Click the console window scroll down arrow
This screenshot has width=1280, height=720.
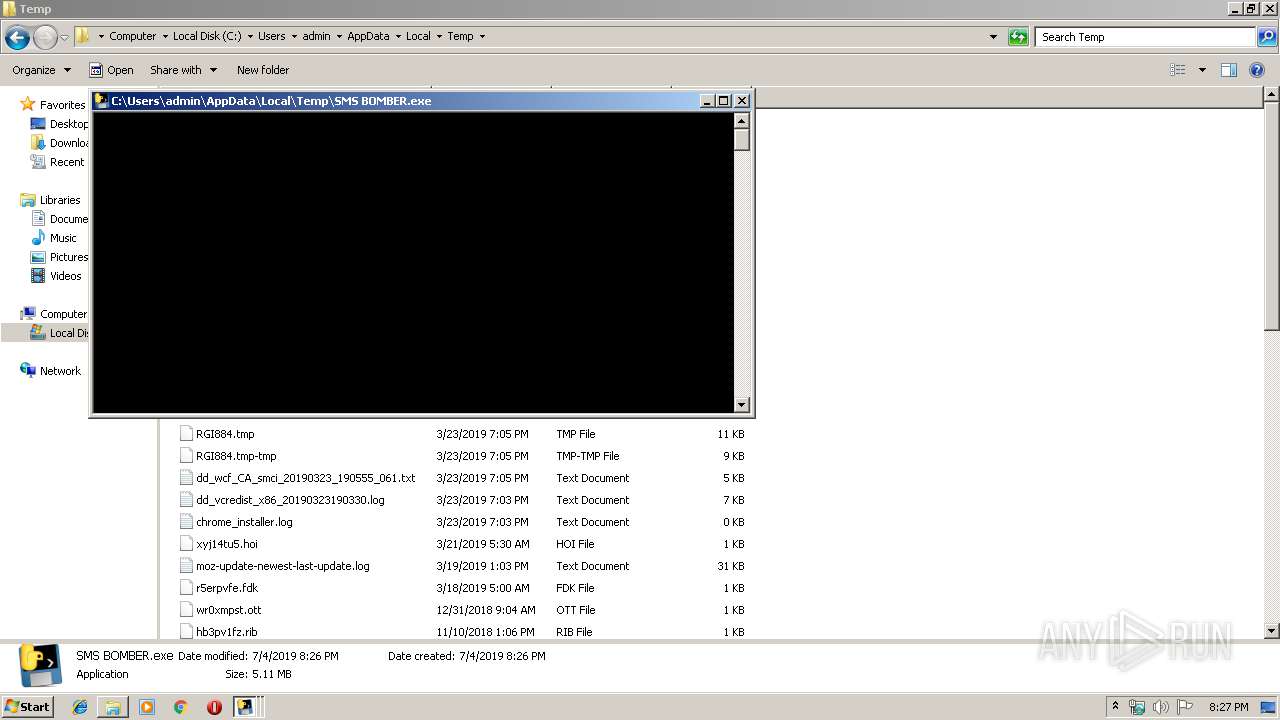coord(742,405)
